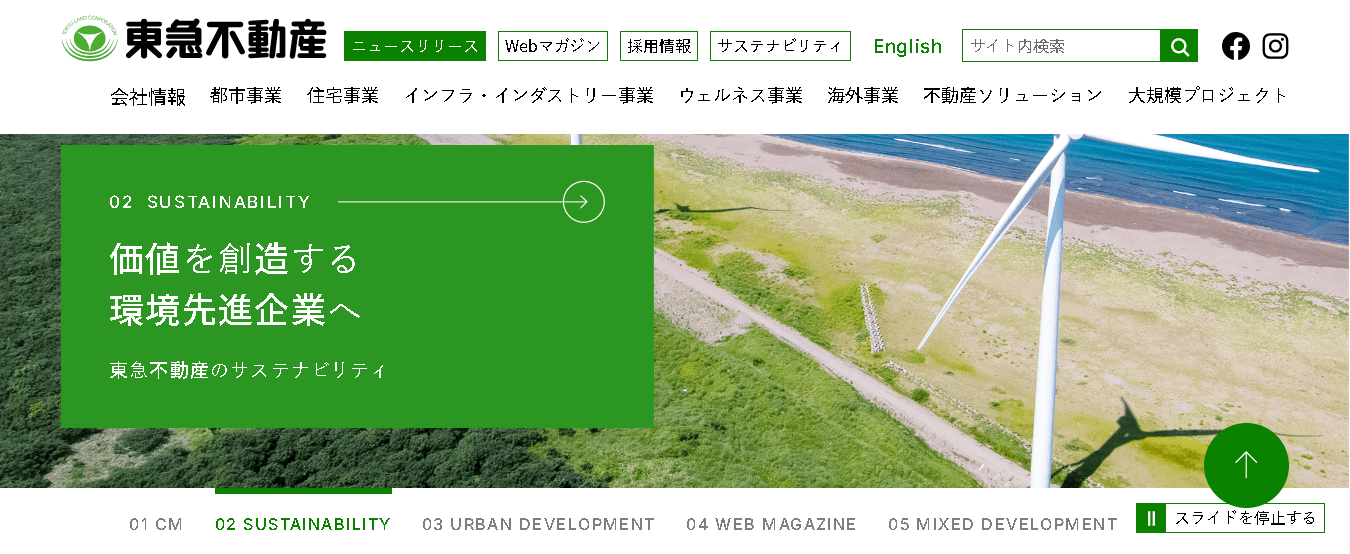Screen dimensions: 1350x554
Task: Go to 採用情報 recruitment page
Action: (x=659, y=46)
